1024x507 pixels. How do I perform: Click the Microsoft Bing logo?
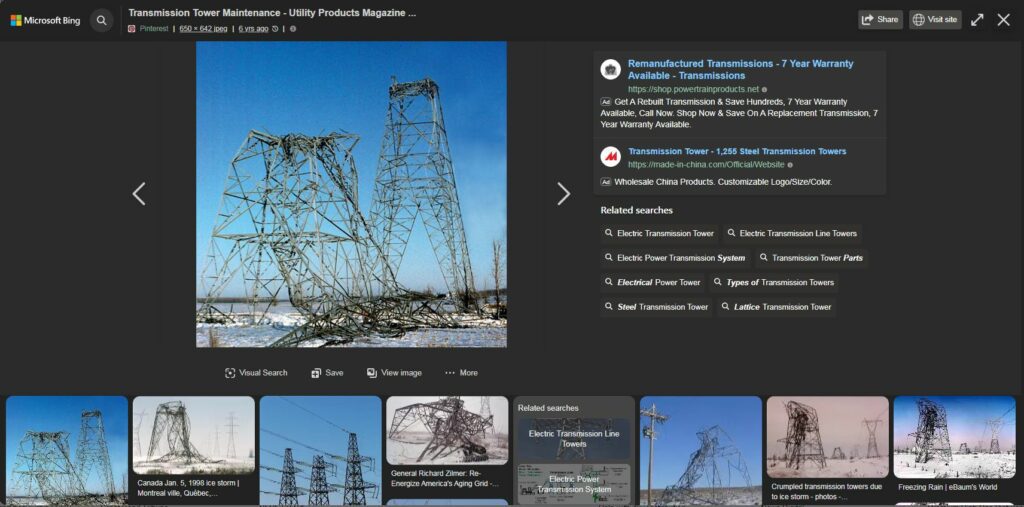(45, 20)
